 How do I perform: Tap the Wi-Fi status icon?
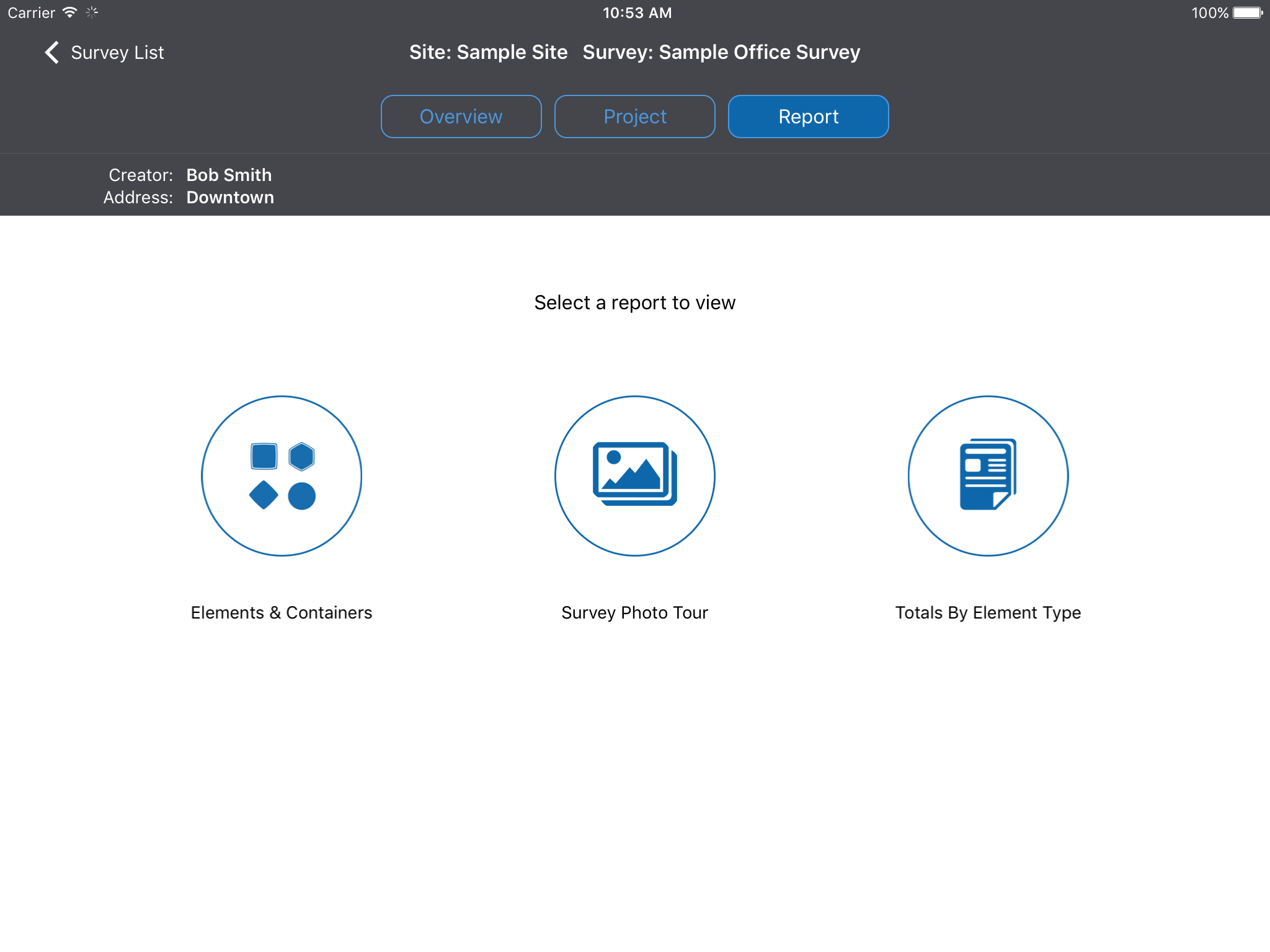click(x=70, y=12)
